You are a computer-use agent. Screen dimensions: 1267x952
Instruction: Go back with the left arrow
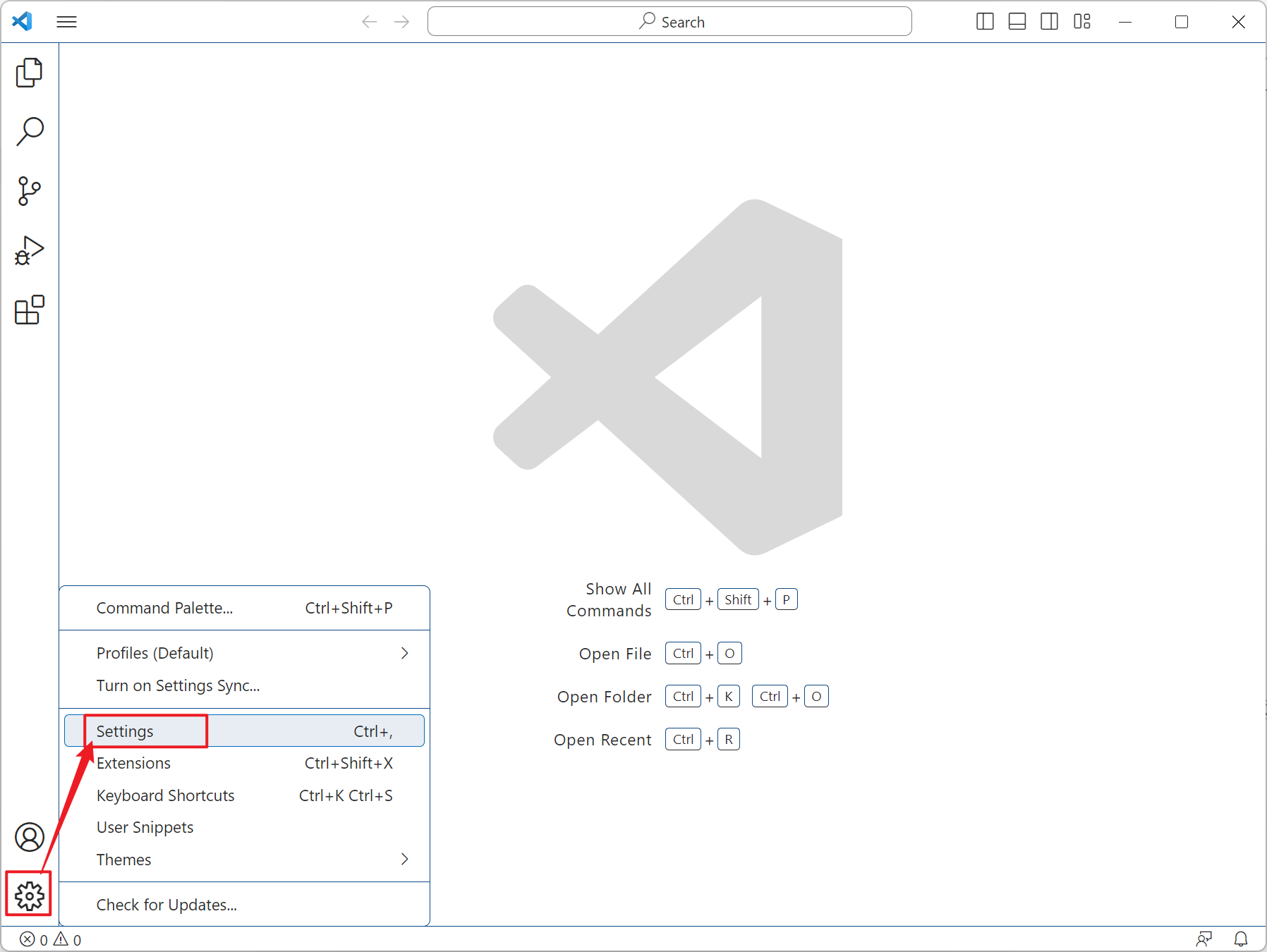pos(369,22)
